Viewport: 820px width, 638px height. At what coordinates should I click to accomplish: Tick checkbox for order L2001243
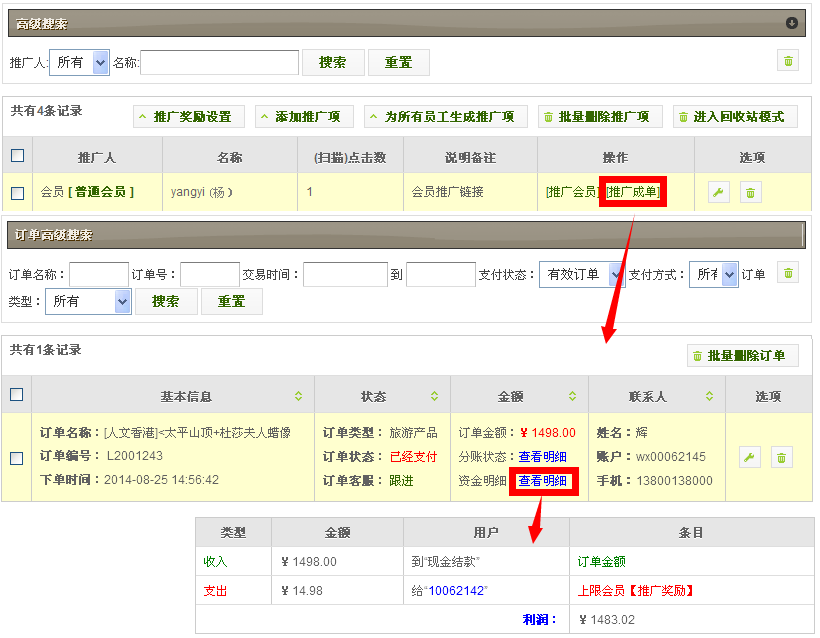coord(16,458)
